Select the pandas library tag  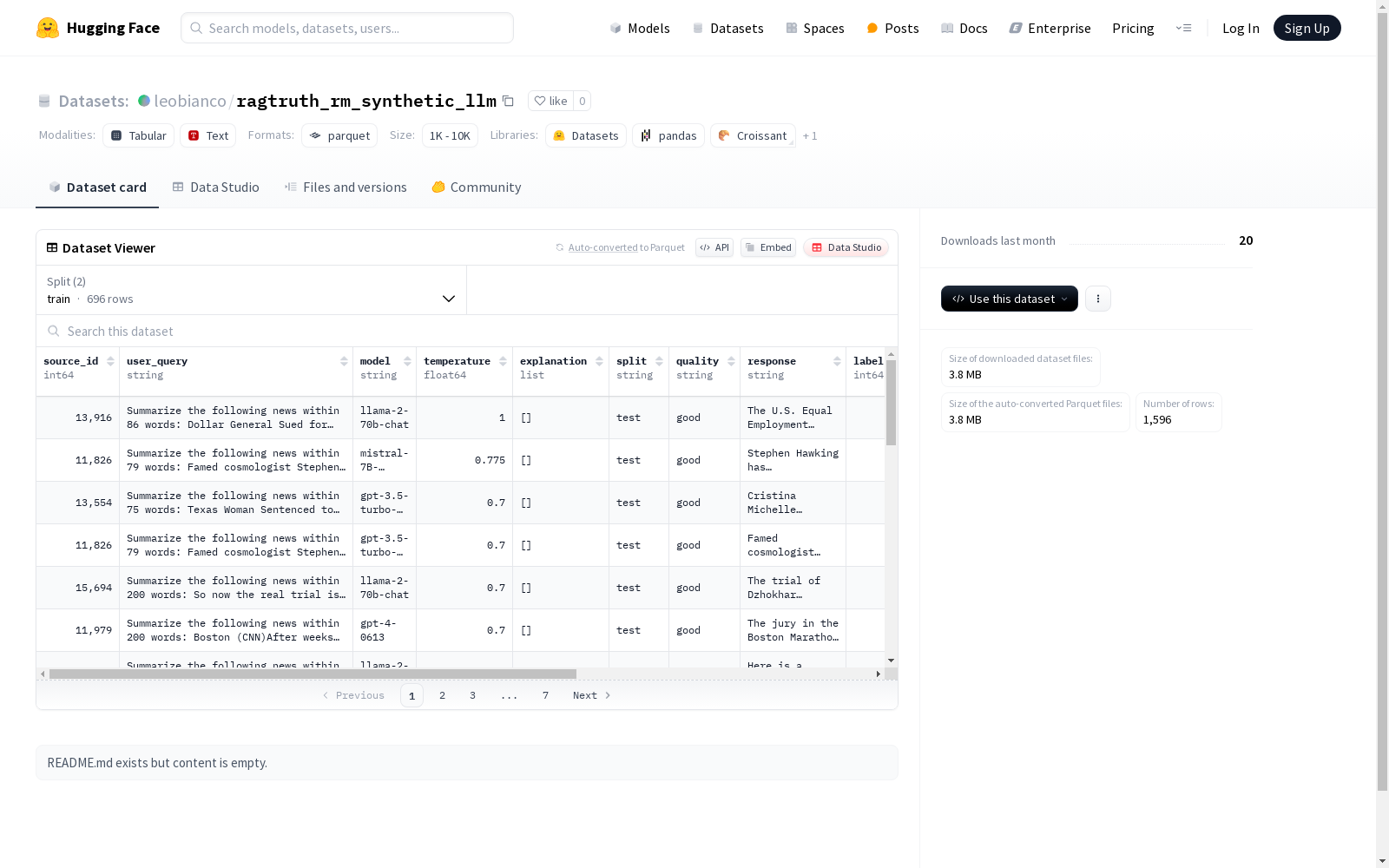[668, 135]
